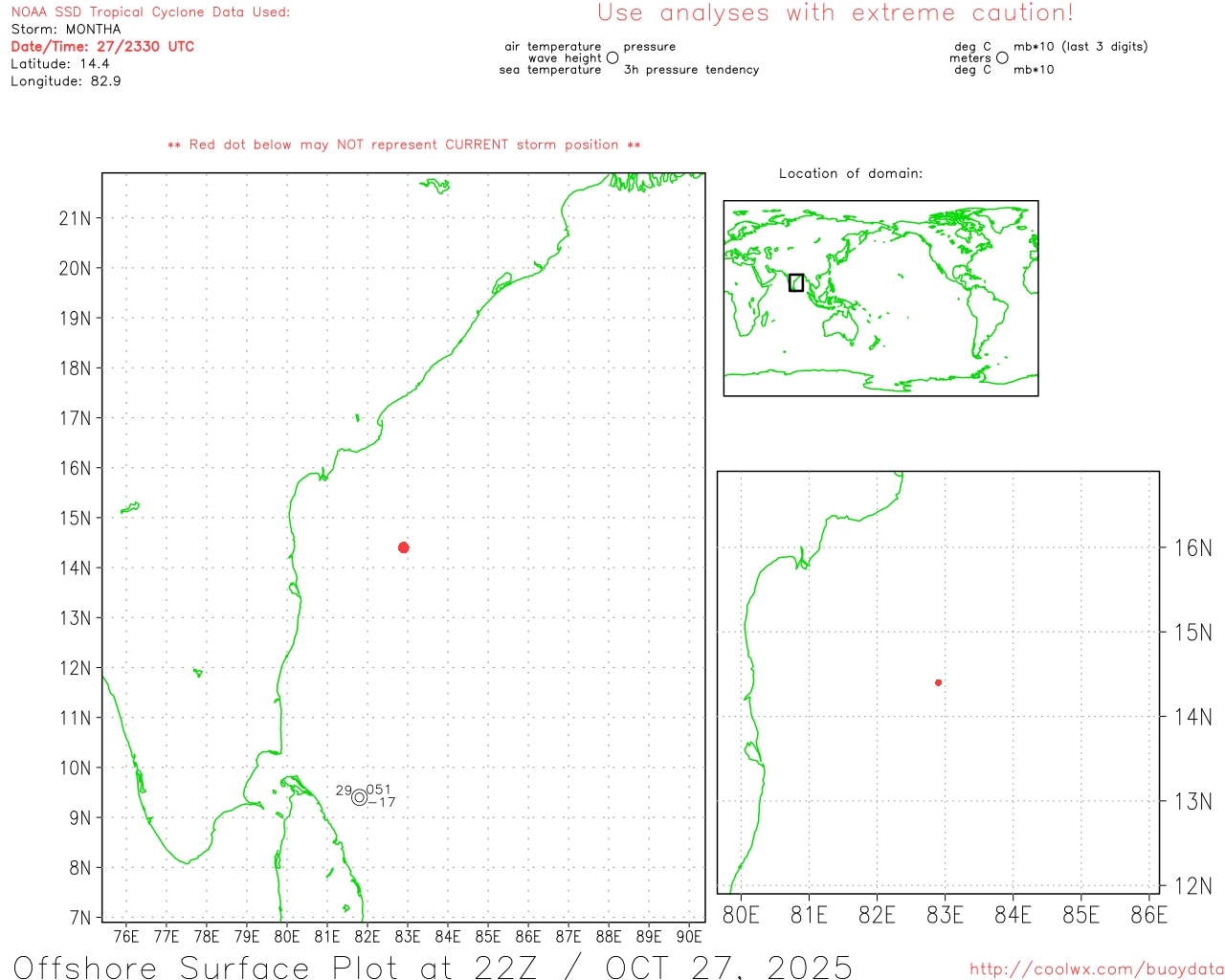The height and width of the screenshot is (980, 1225).
Task: Click the buoy pressure tendency value '-17'
Action: tap(382, 803)
